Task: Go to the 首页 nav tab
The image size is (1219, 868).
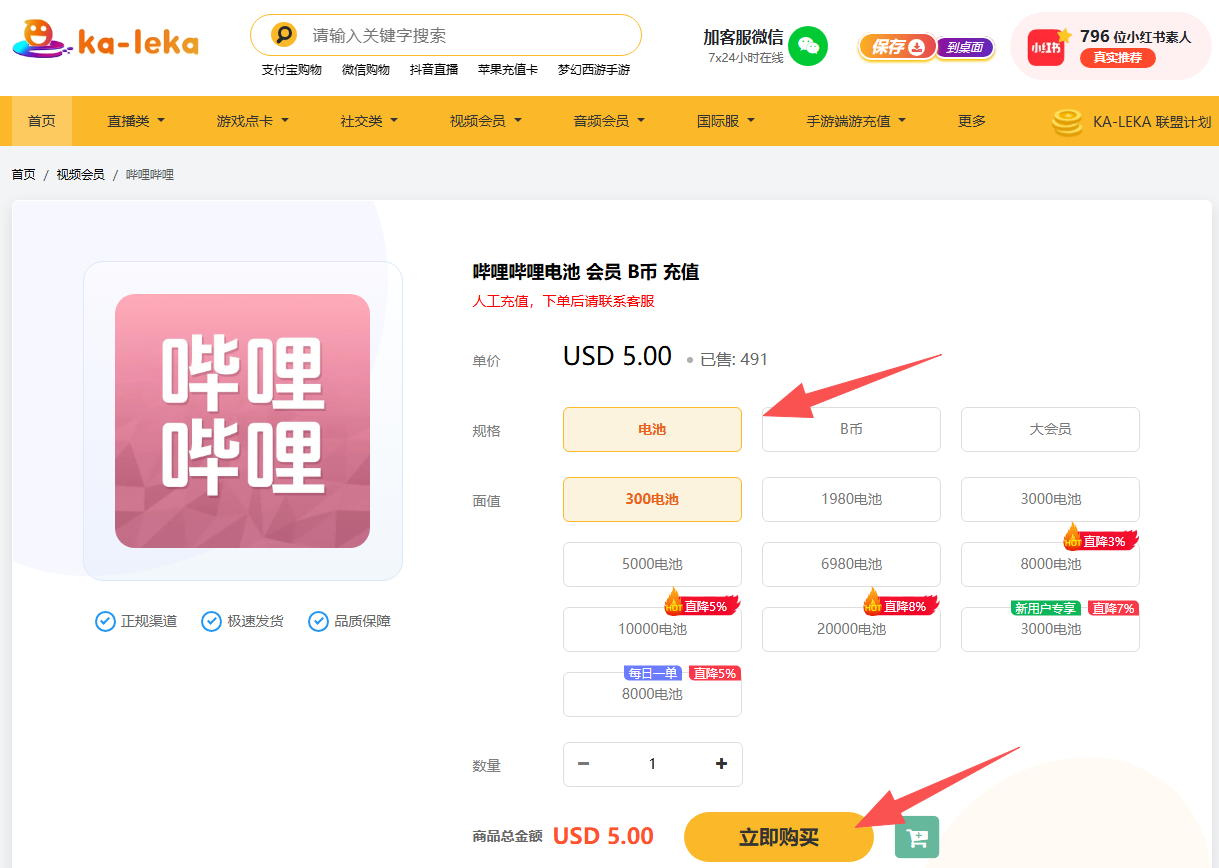Action: coord(42,121)
